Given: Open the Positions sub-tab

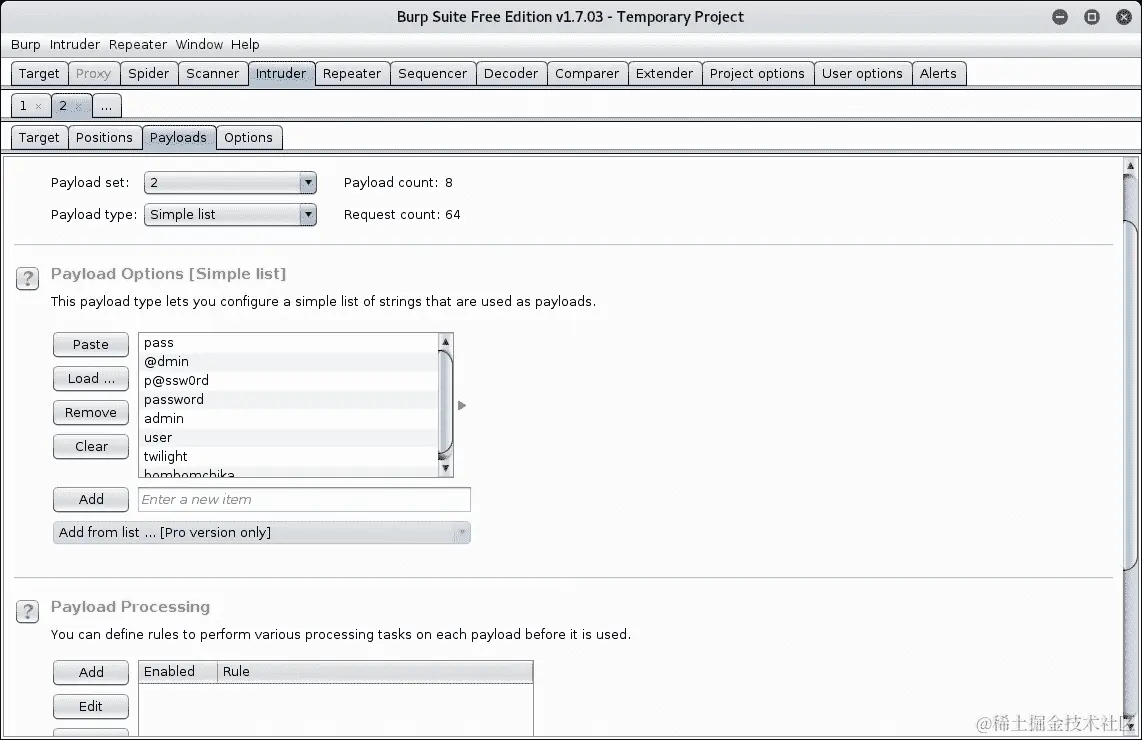Looking at the screenshot, I should [104, 138].
